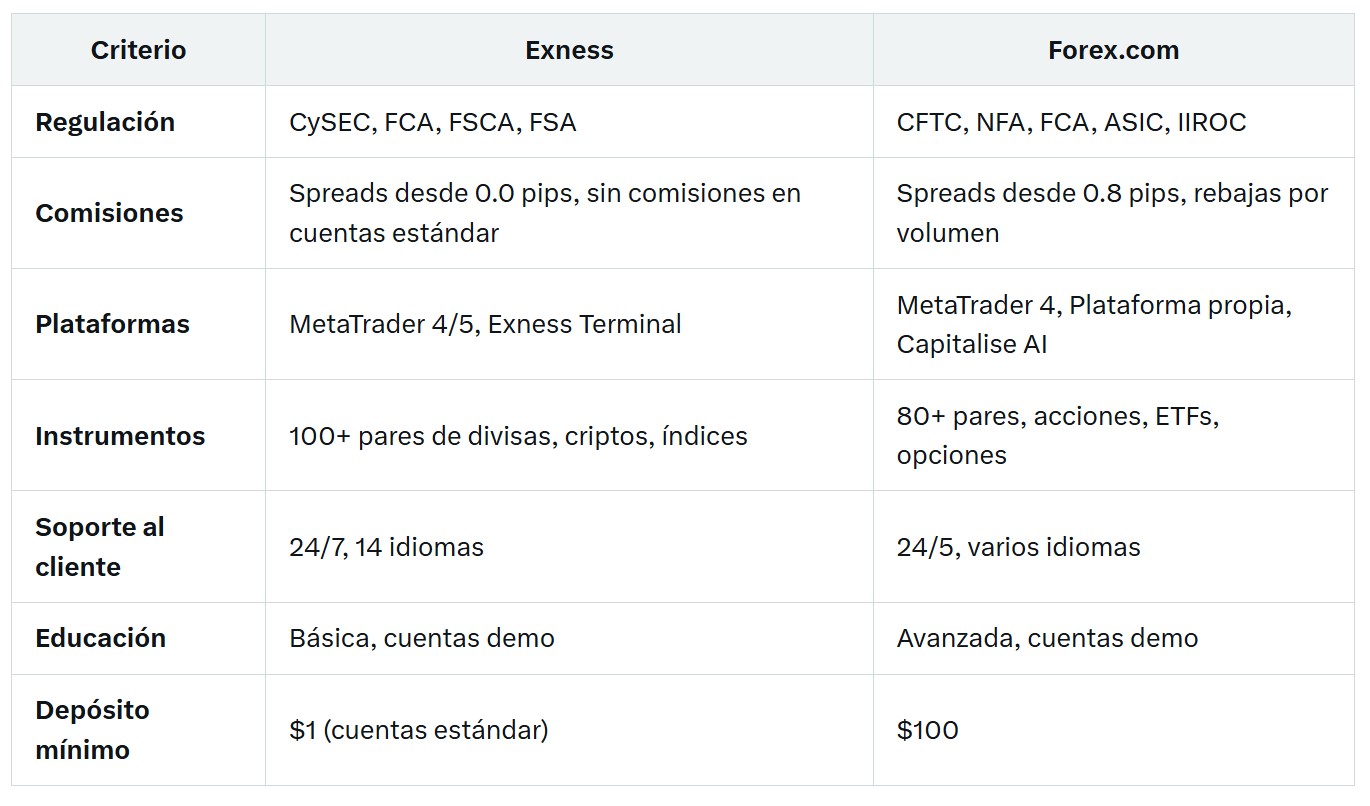
Task: Select the Spreads desde 0.0 pips text
Action: pos(432,193)
